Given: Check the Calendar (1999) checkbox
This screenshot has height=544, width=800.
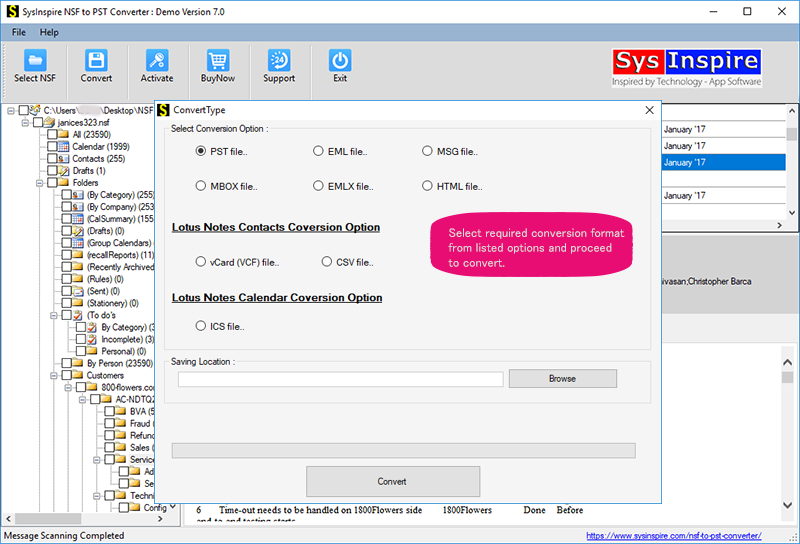Looking at the screenshot, I should coord(52,146).
